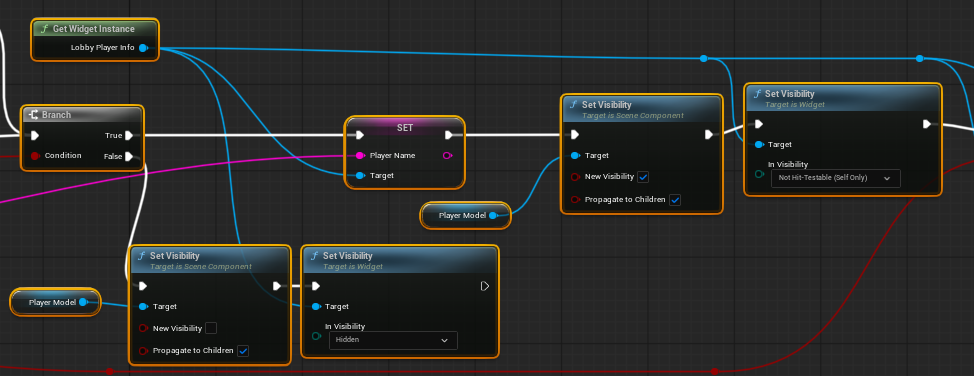Click exec input pin of Not Hit-Testable Set Visibility node
This screenshot has height=376, width=974.
coord(758,124)
